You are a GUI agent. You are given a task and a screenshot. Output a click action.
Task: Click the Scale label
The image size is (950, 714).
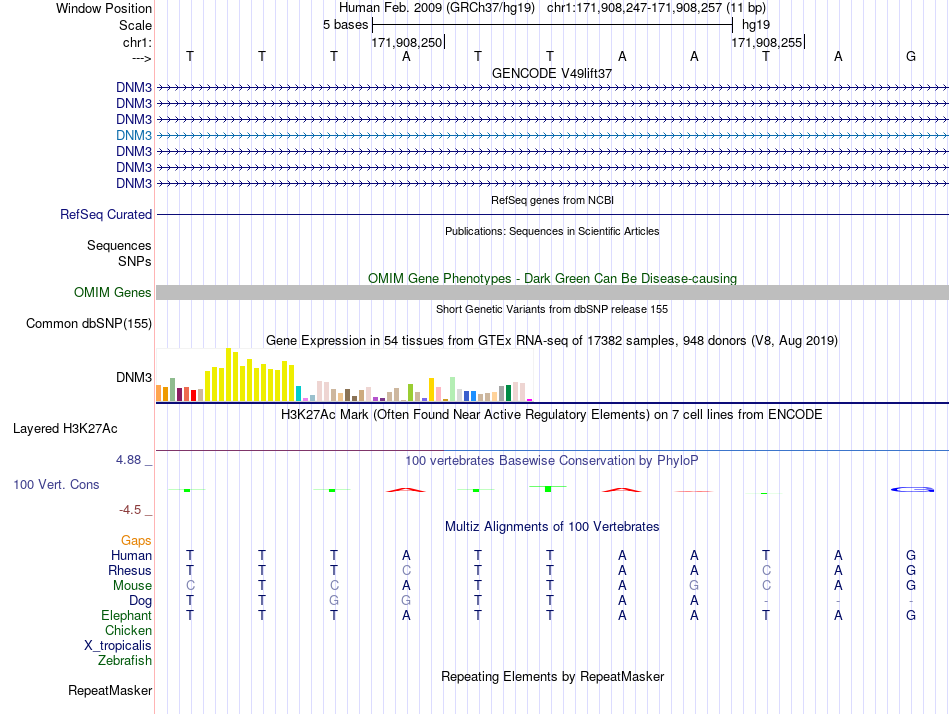pyautogui.click(x=136, y=25)
